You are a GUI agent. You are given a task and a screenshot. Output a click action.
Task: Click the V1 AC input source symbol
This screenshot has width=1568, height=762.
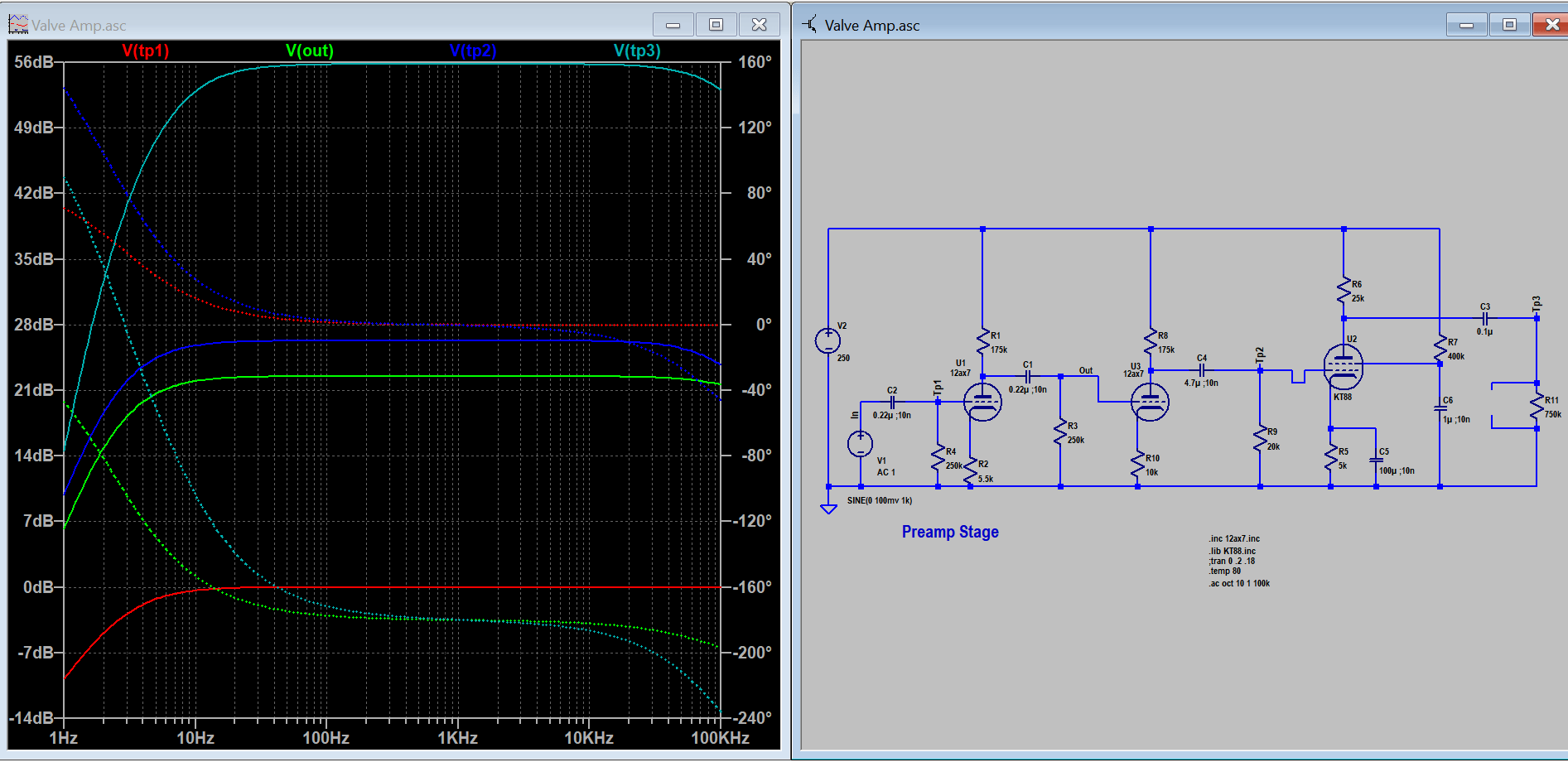[861, 444]
